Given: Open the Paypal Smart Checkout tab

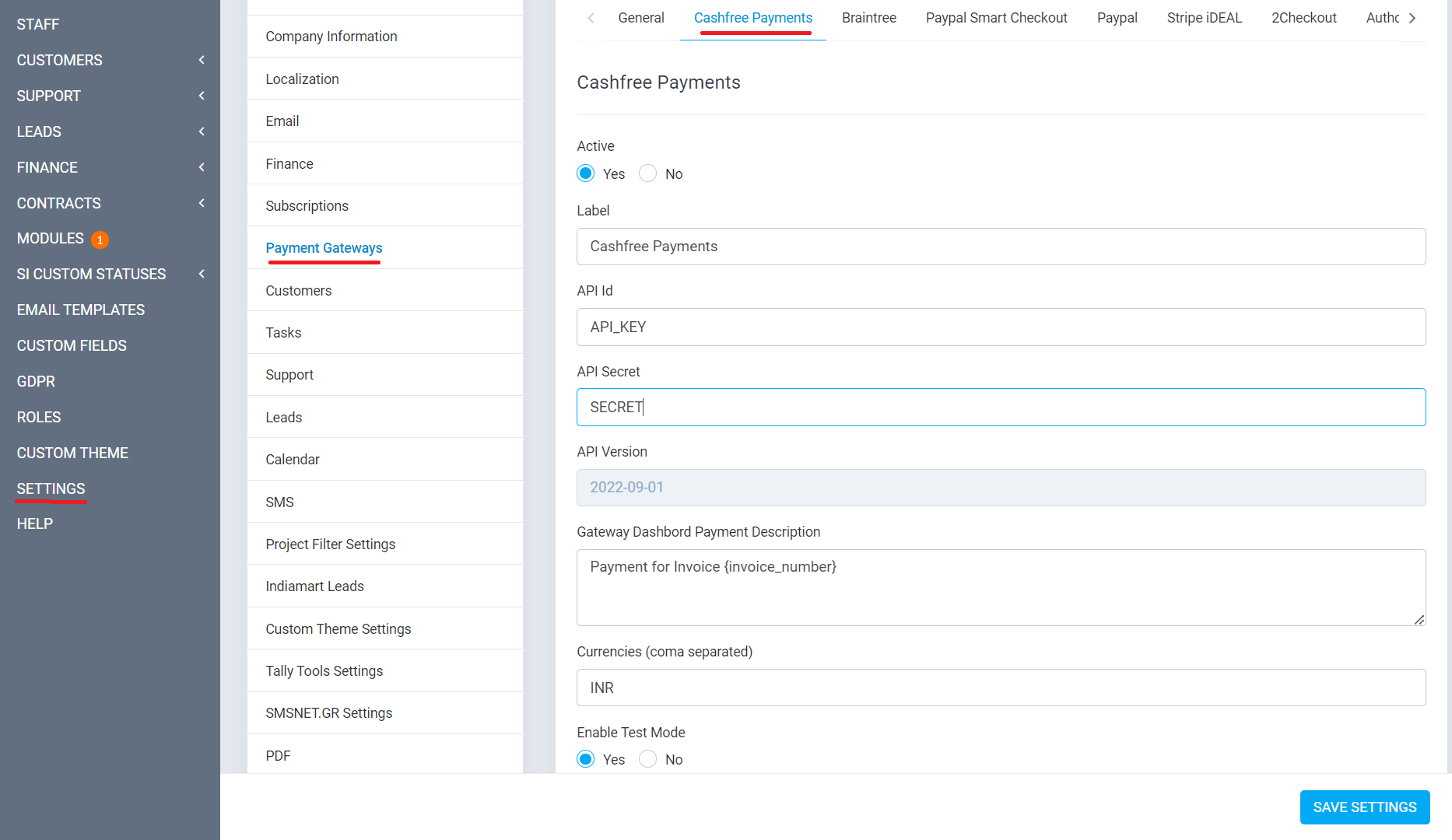Looking at the screenshot, I should pyautogui.click(x=996, y=18).
